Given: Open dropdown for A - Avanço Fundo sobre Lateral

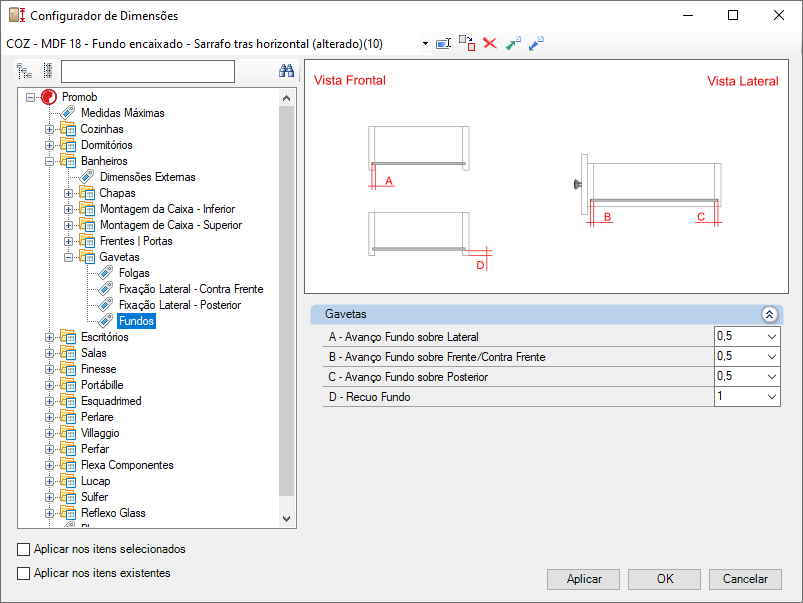Looking at the screenshot, I should click(x=772, y=337).
